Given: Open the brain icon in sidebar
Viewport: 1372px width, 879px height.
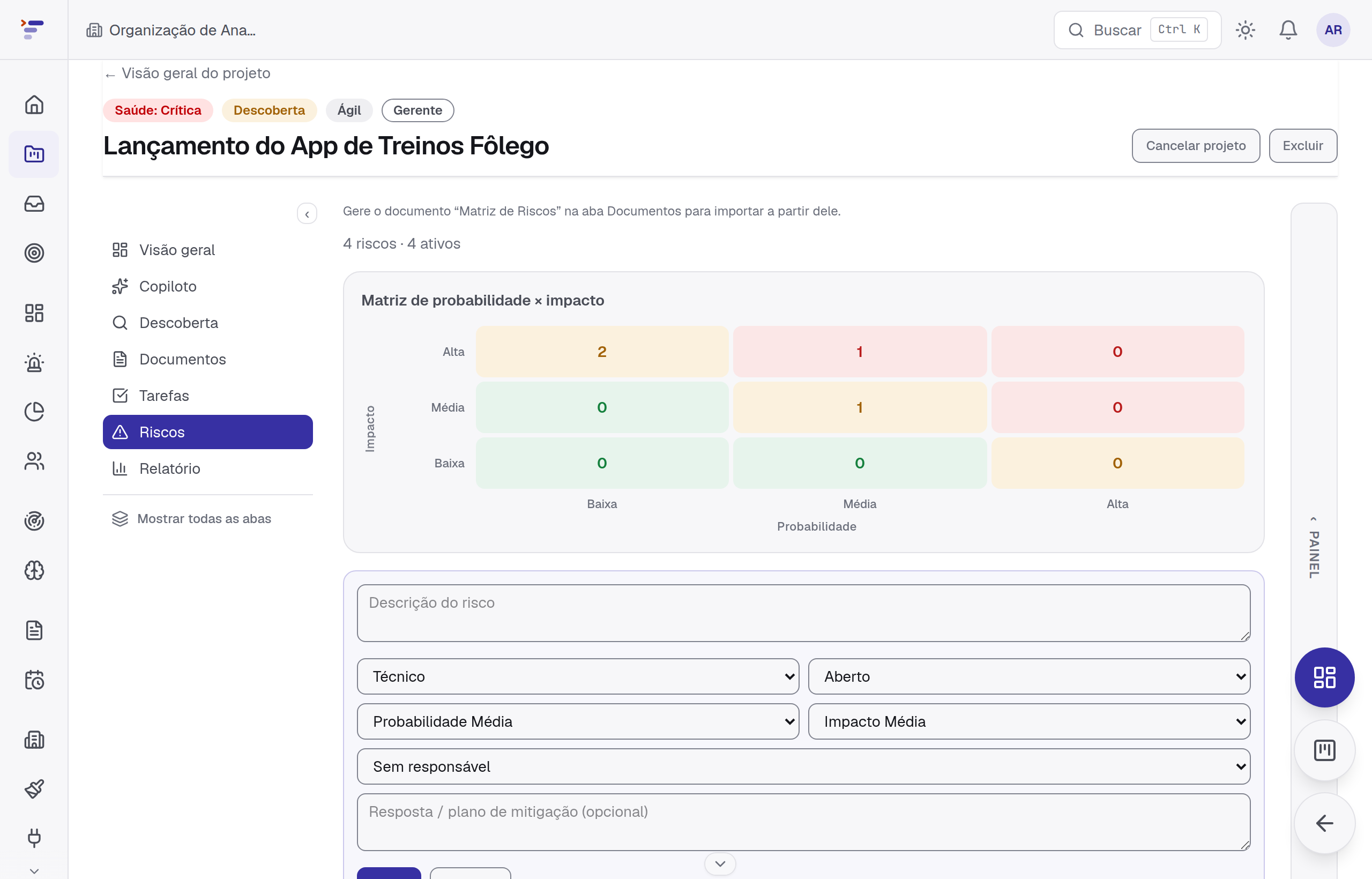Looking at the screenshot, I should [34, 570].
